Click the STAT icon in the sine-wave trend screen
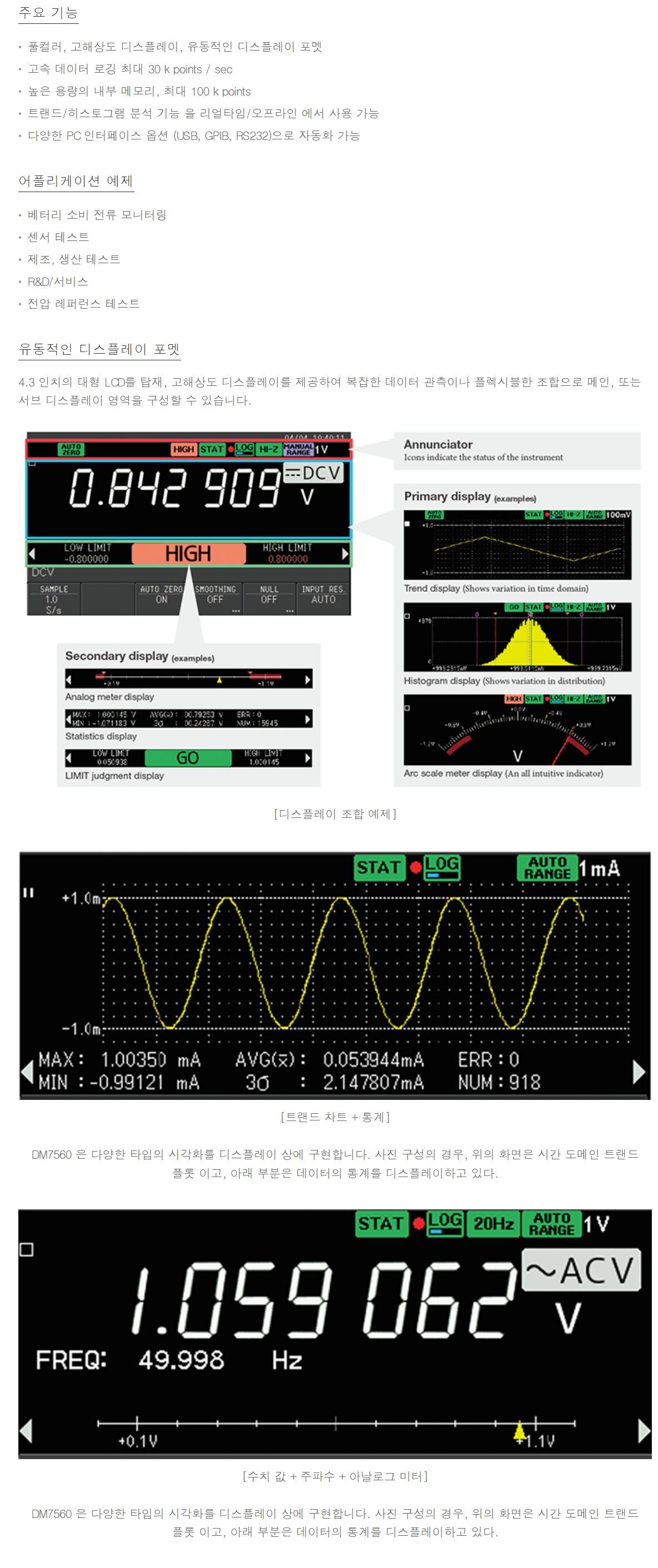658x1568 pixels. click(379, 867)
